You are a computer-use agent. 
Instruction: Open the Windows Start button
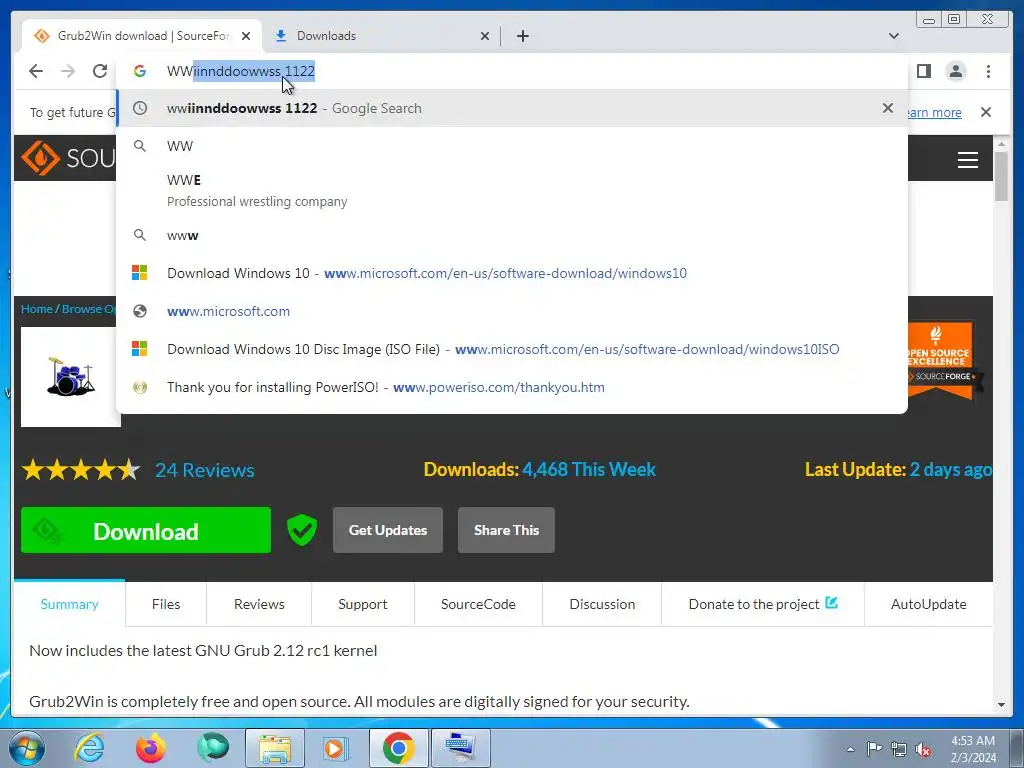tap(26, 748)
